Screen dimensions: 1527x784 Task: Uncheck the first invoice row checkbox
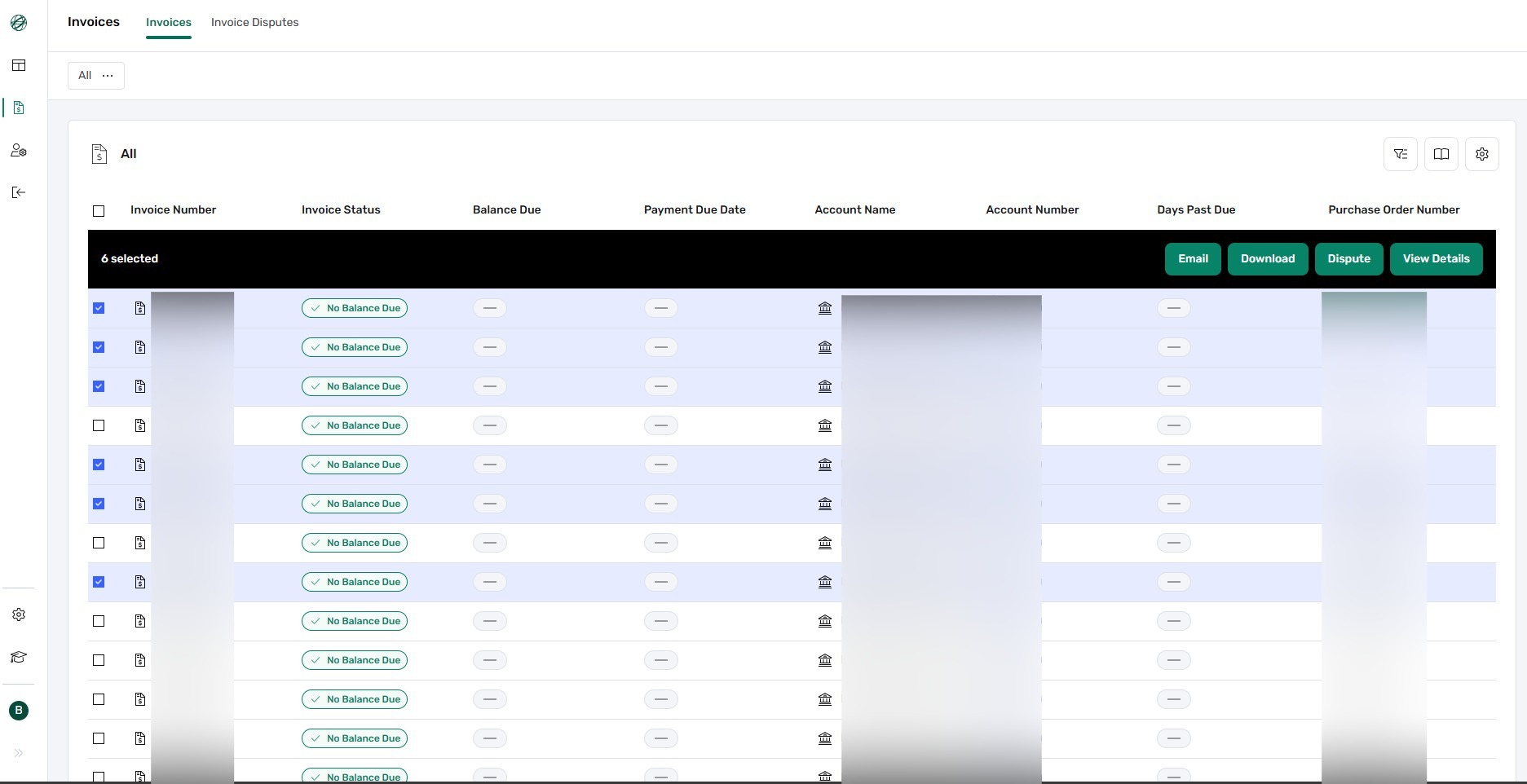99,308
